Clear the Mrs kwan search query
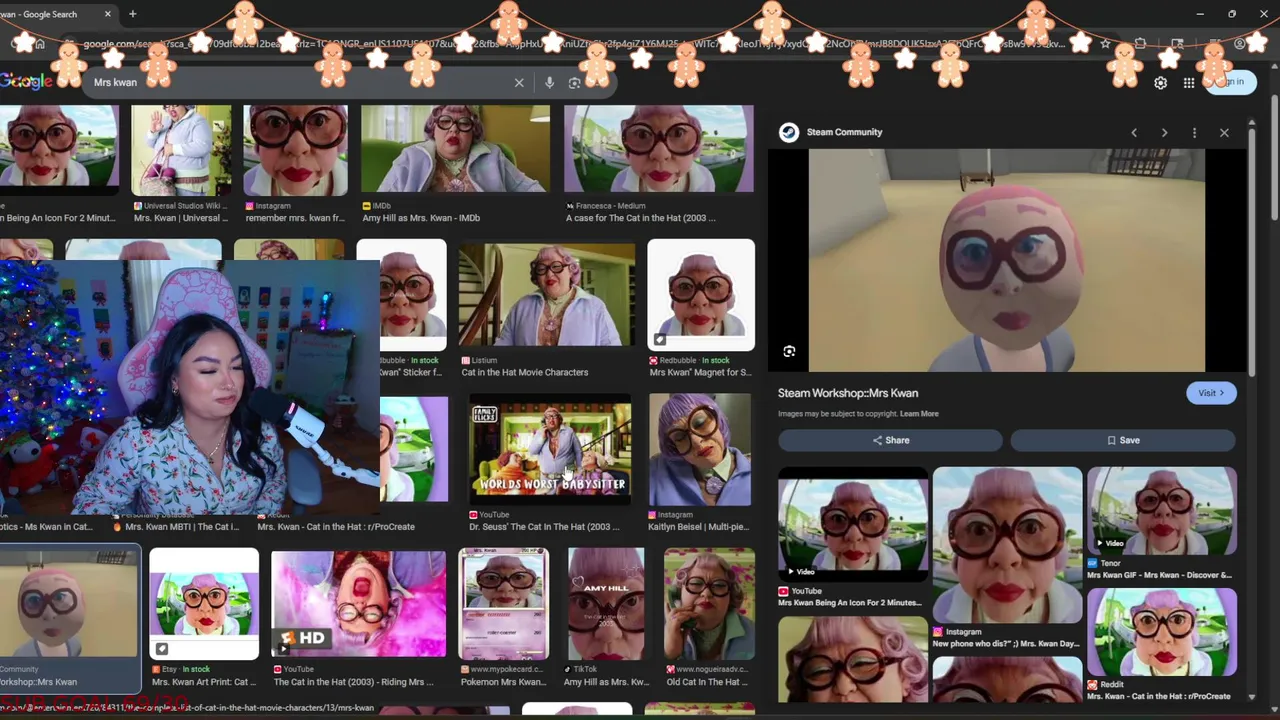1280x720 pixels. pyautogui.click(x=519, y=83)
